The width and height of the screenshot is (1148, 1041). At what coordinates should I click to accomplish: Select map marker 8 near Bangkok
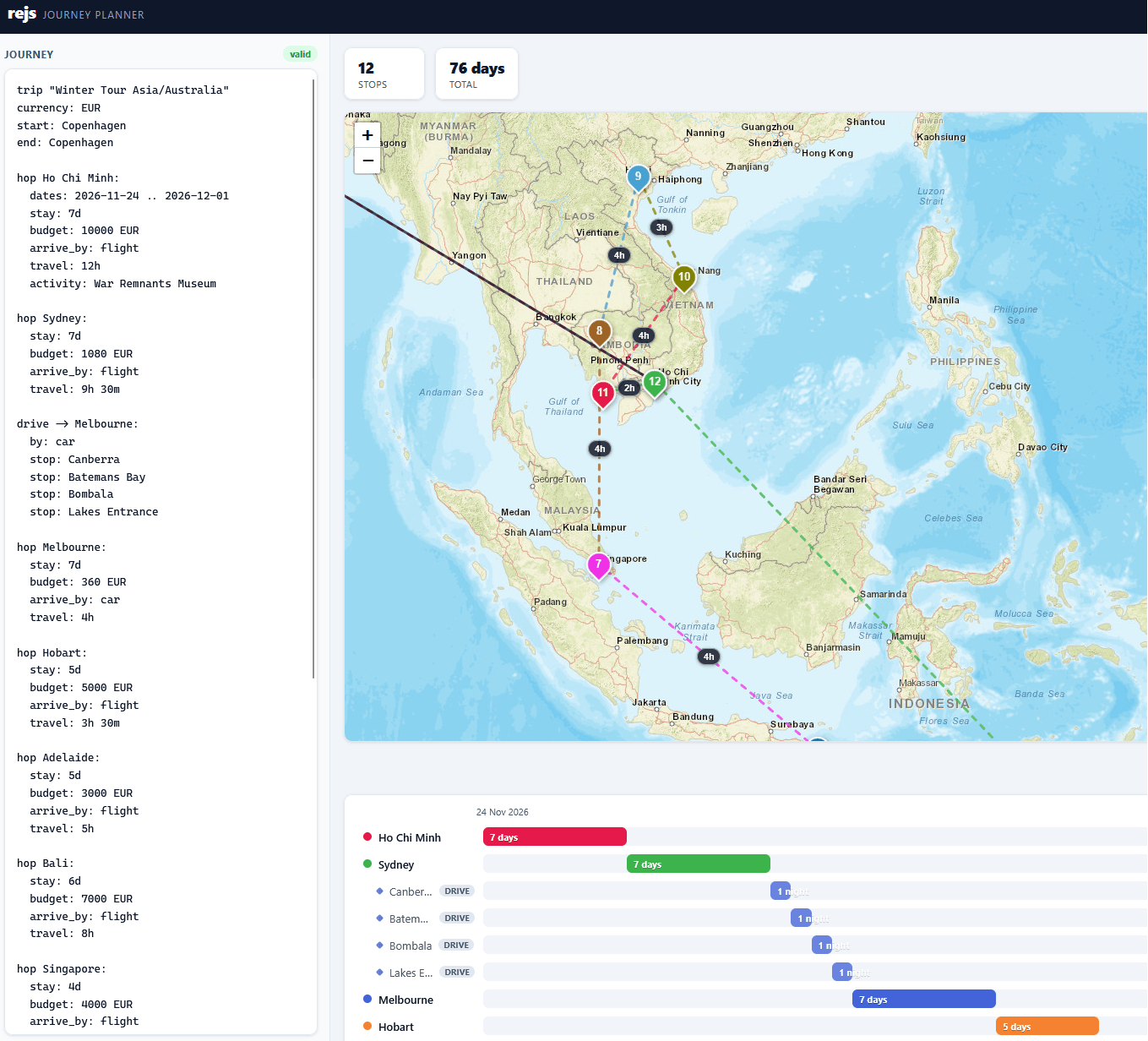pyautogui.click(x=600, y=332)
